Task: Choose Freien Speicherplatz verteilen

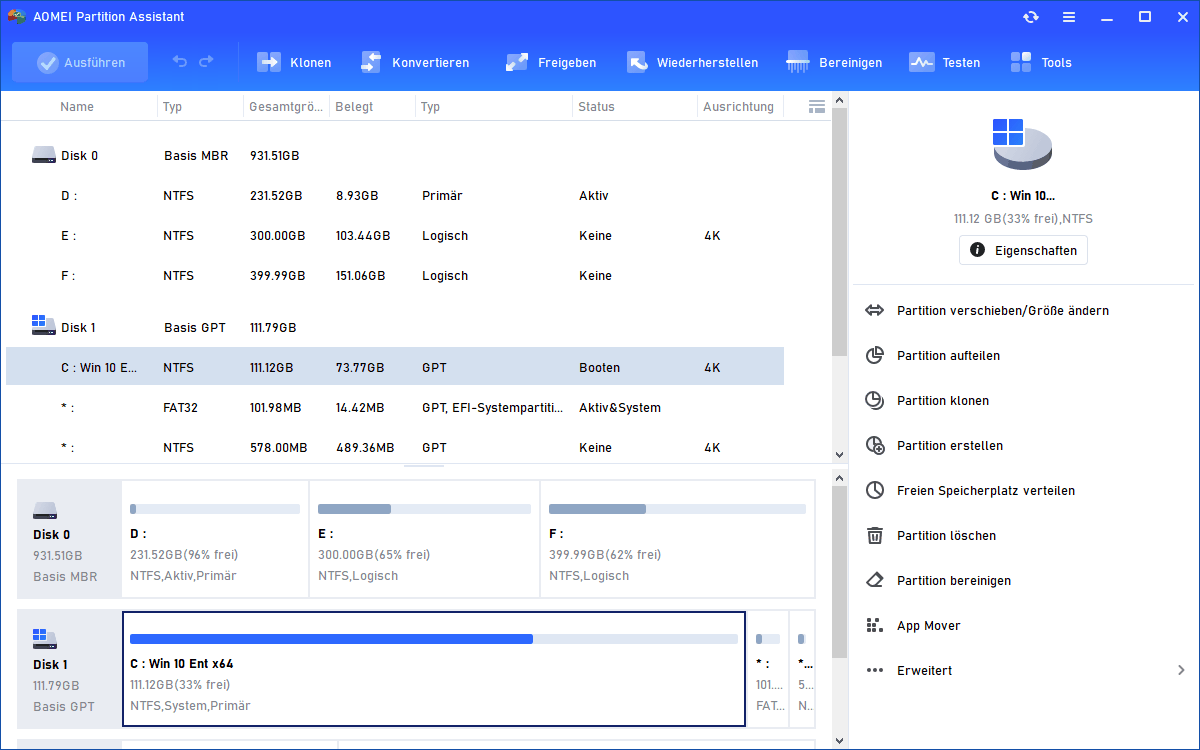Action: 986,491
